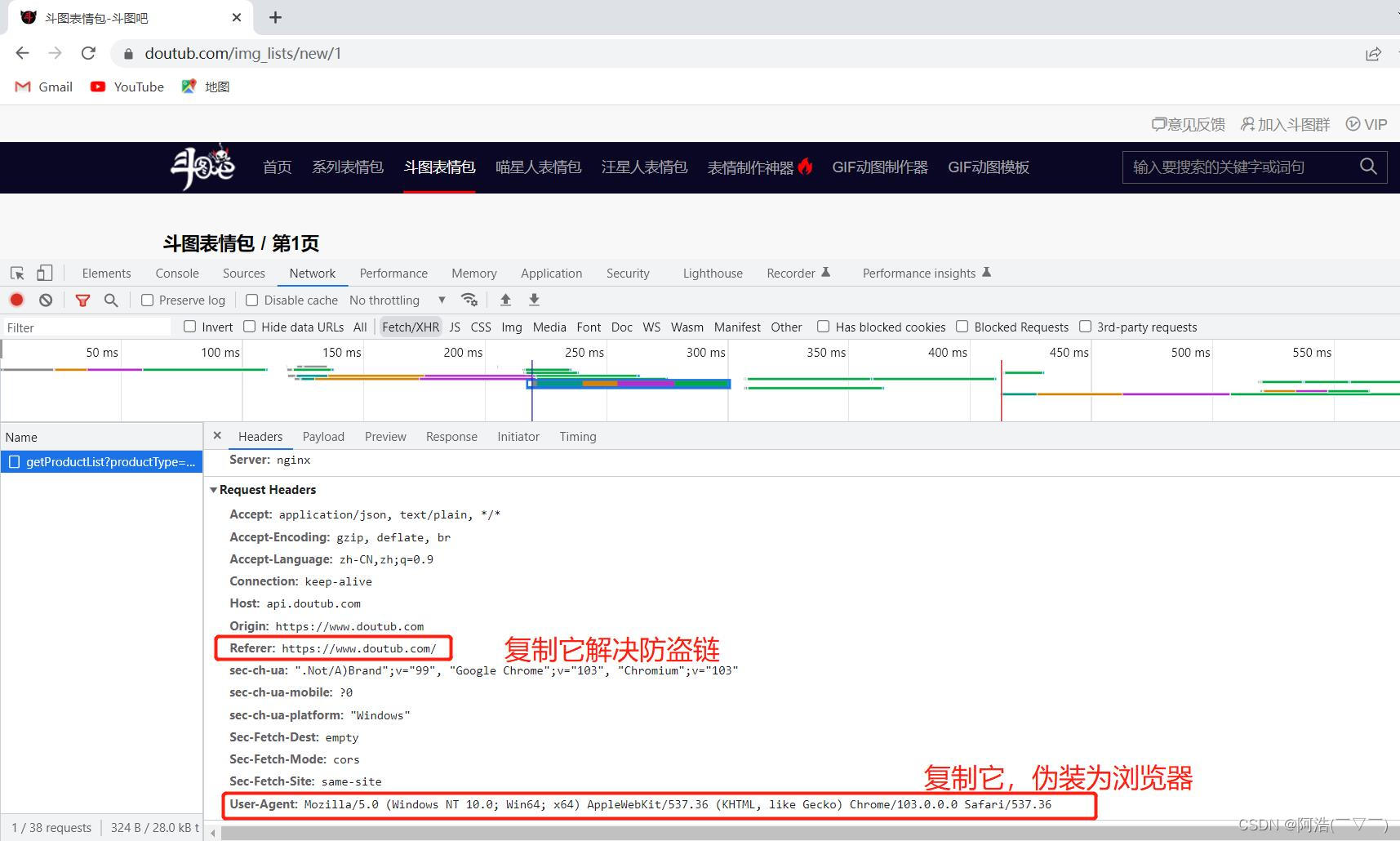Open network search magnifier icon
This screenshot has width=1400, height=841.
point(111,300)
